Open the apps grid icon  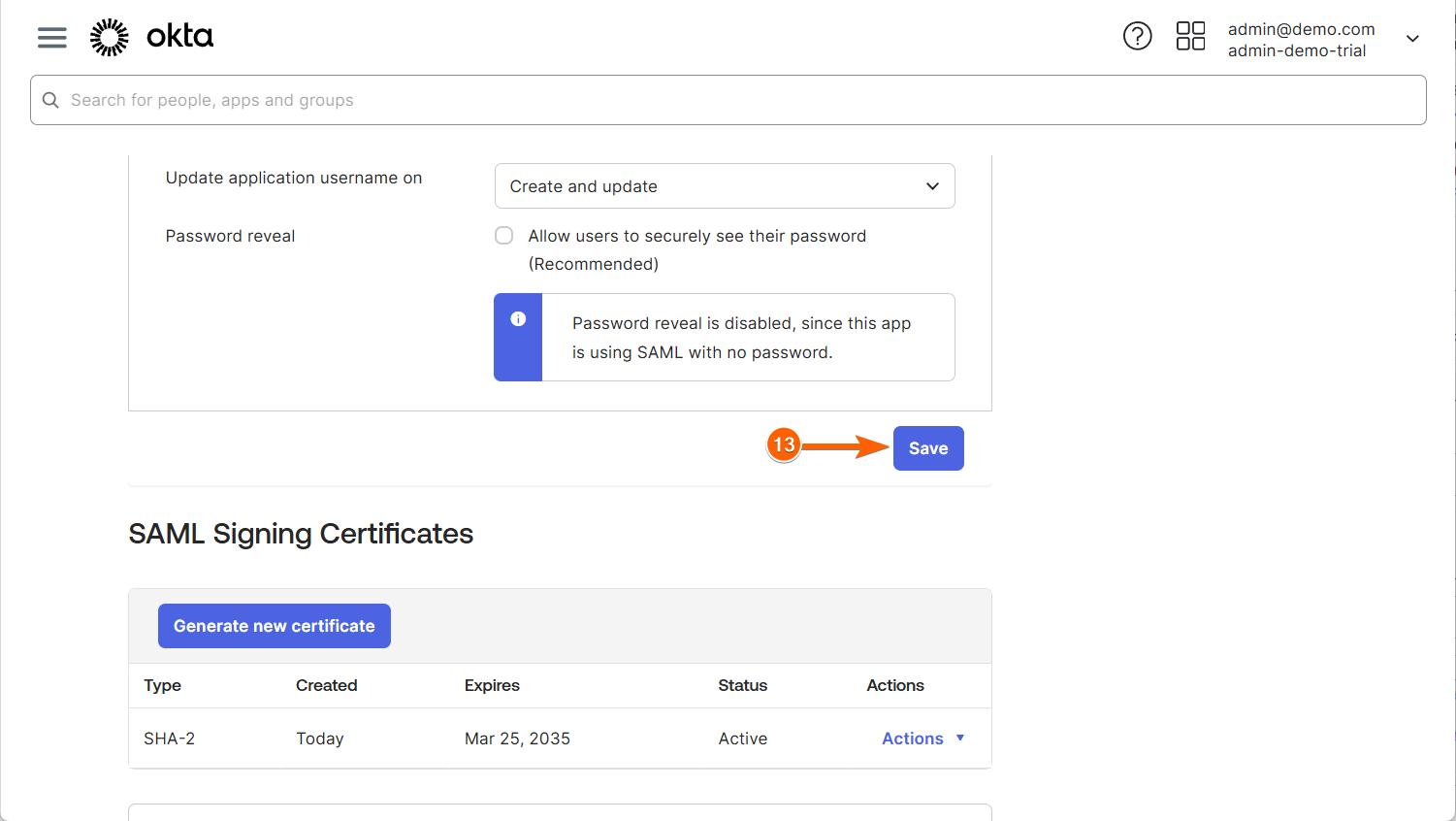tap(1190, 37)
